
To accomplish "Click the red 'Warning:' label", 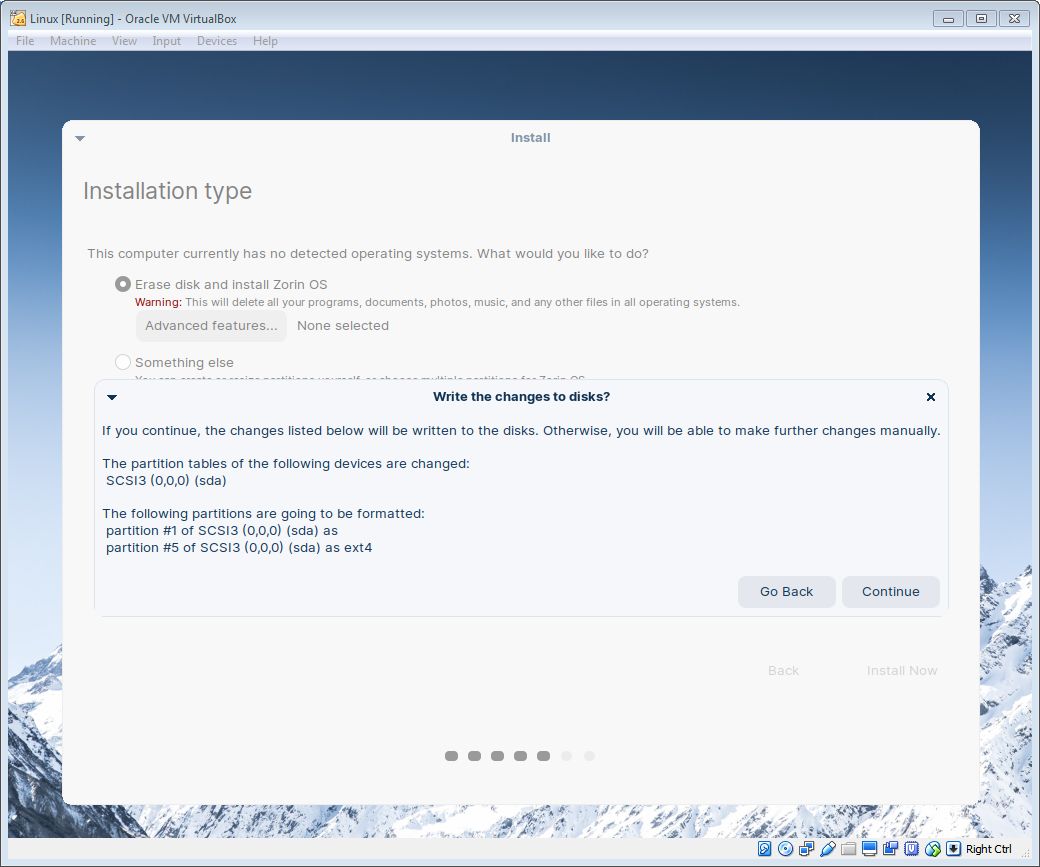I will click(x=158, y=302).
